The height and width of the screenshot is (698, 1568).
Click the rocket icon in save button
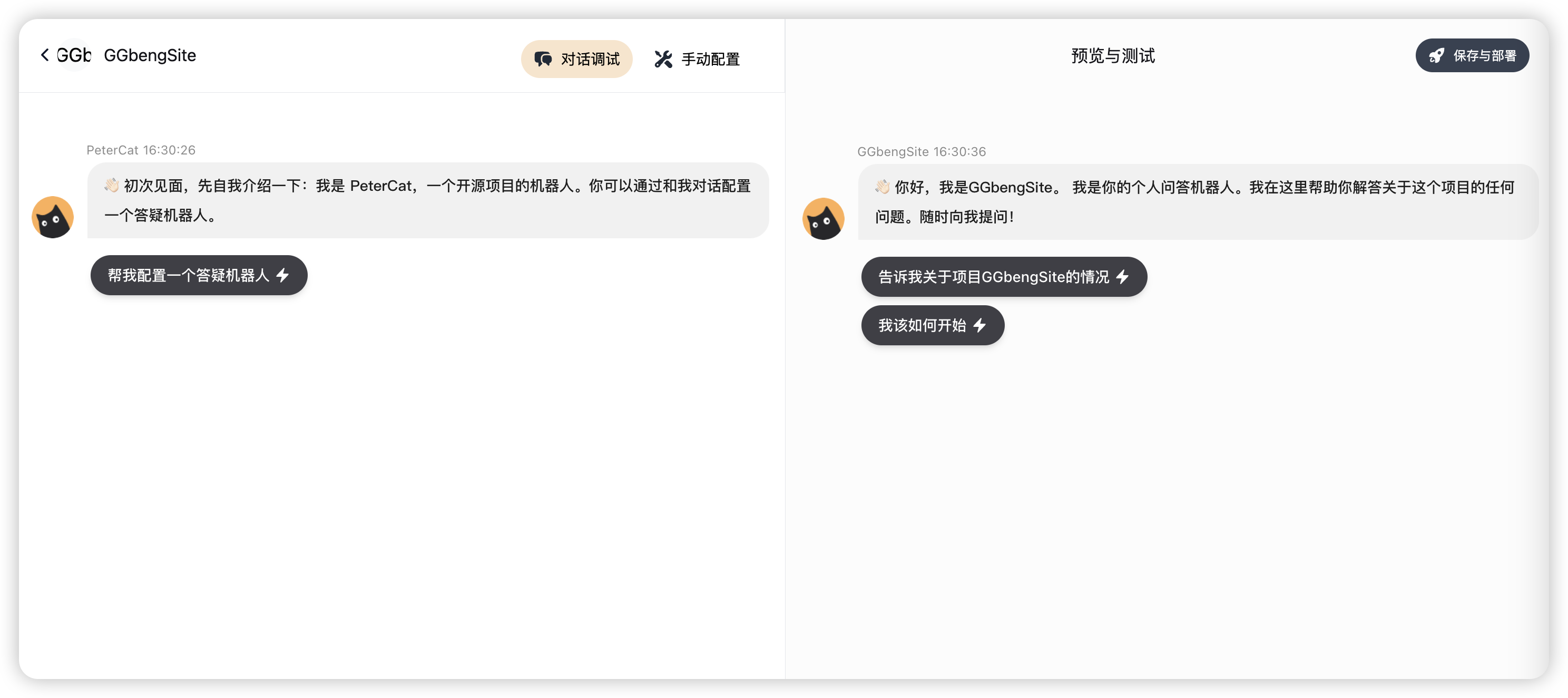click(1436, 55)
